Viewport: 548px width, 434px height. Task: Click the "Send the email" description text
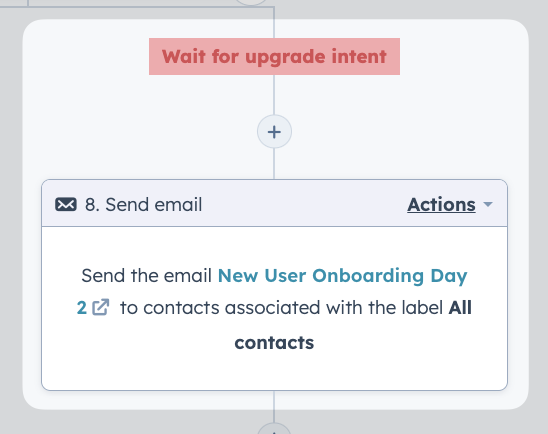pos(146,276)
